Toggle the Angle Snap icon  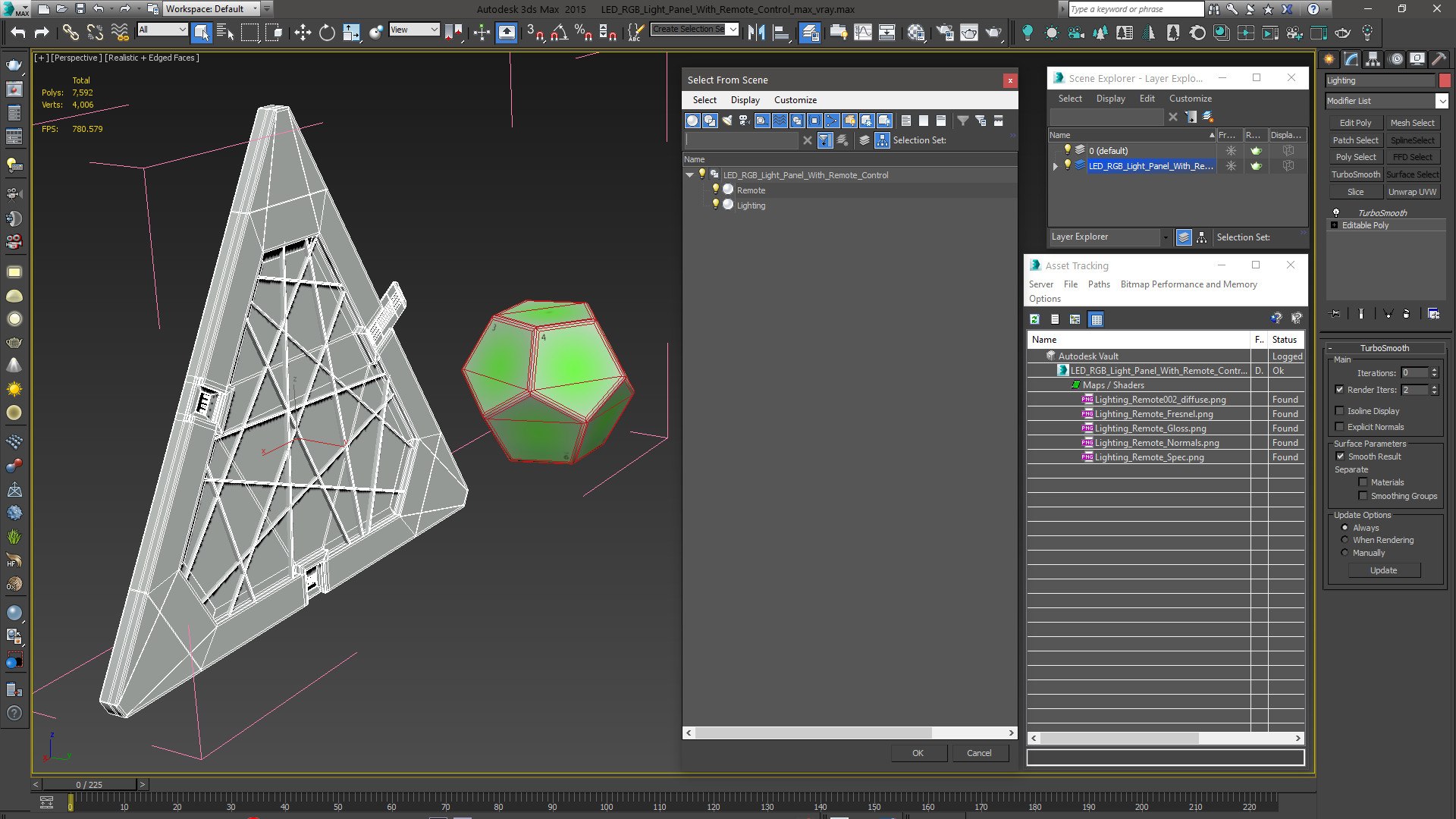coord(559,32)
